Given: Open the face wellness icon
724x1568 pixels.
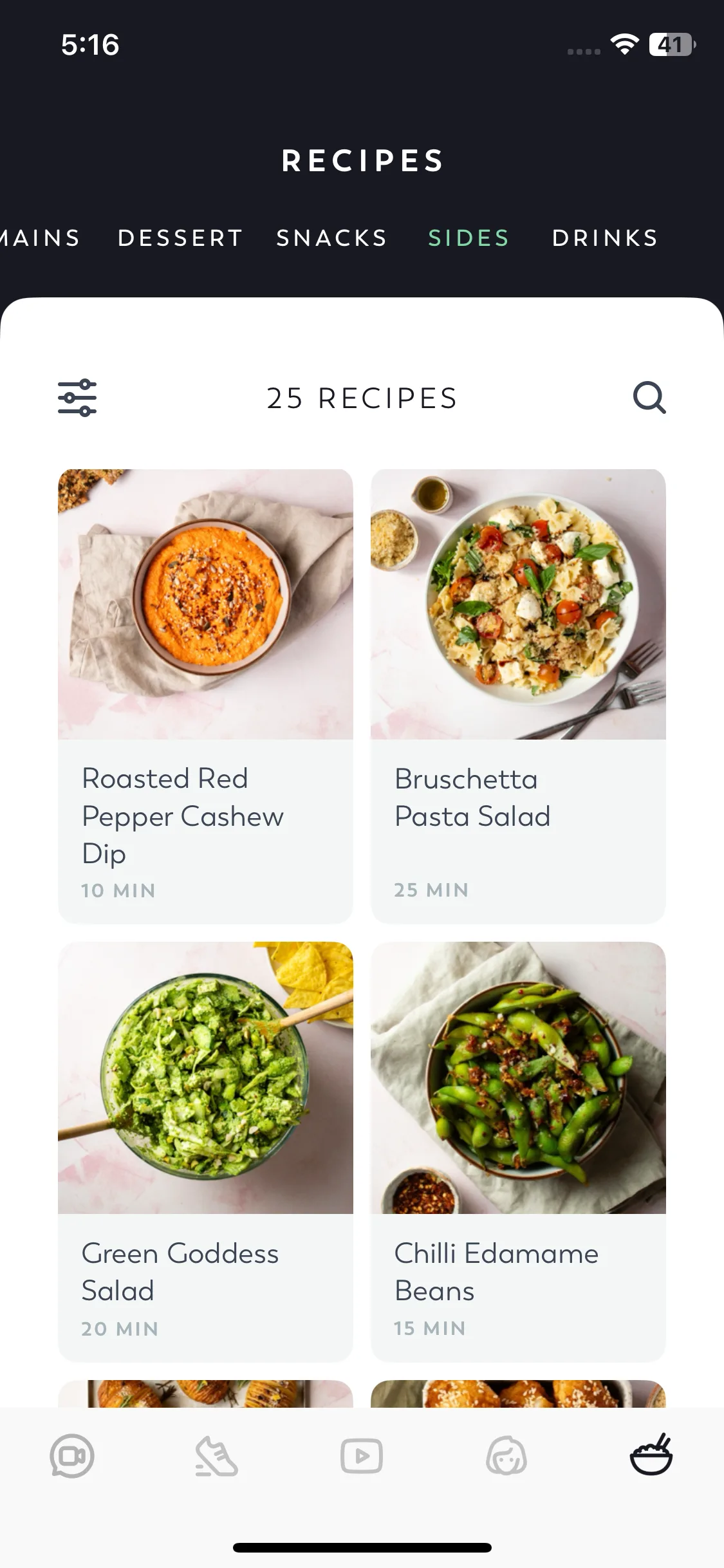Looking at the screenshot, I should [x=506, y=1456].
